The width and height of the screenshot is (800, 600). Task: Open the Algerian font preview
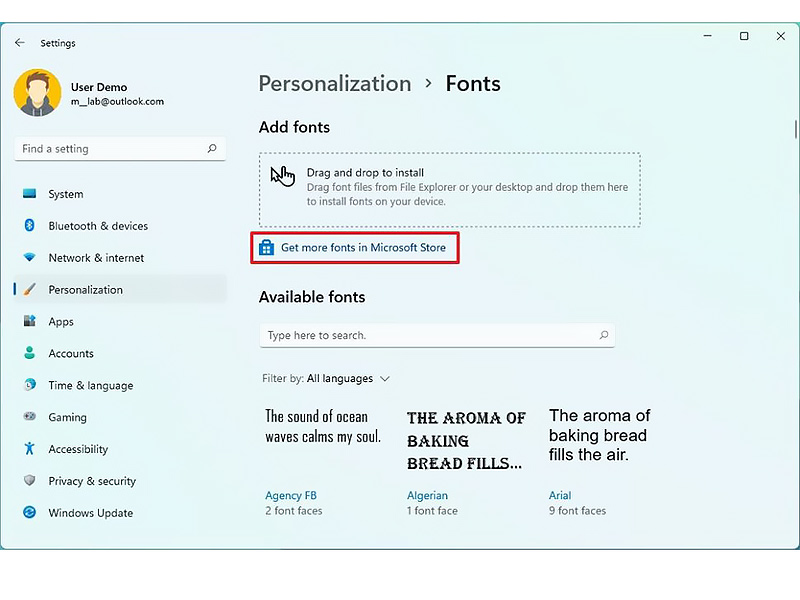[x=466, y=440]
